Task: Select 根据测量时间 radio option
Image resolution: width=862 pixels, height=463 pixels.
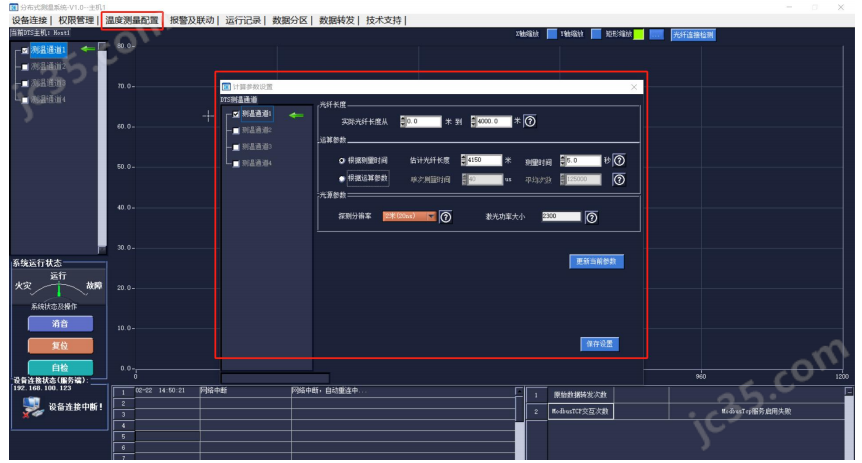Action: pyautogui.click(x=342, y=161)
